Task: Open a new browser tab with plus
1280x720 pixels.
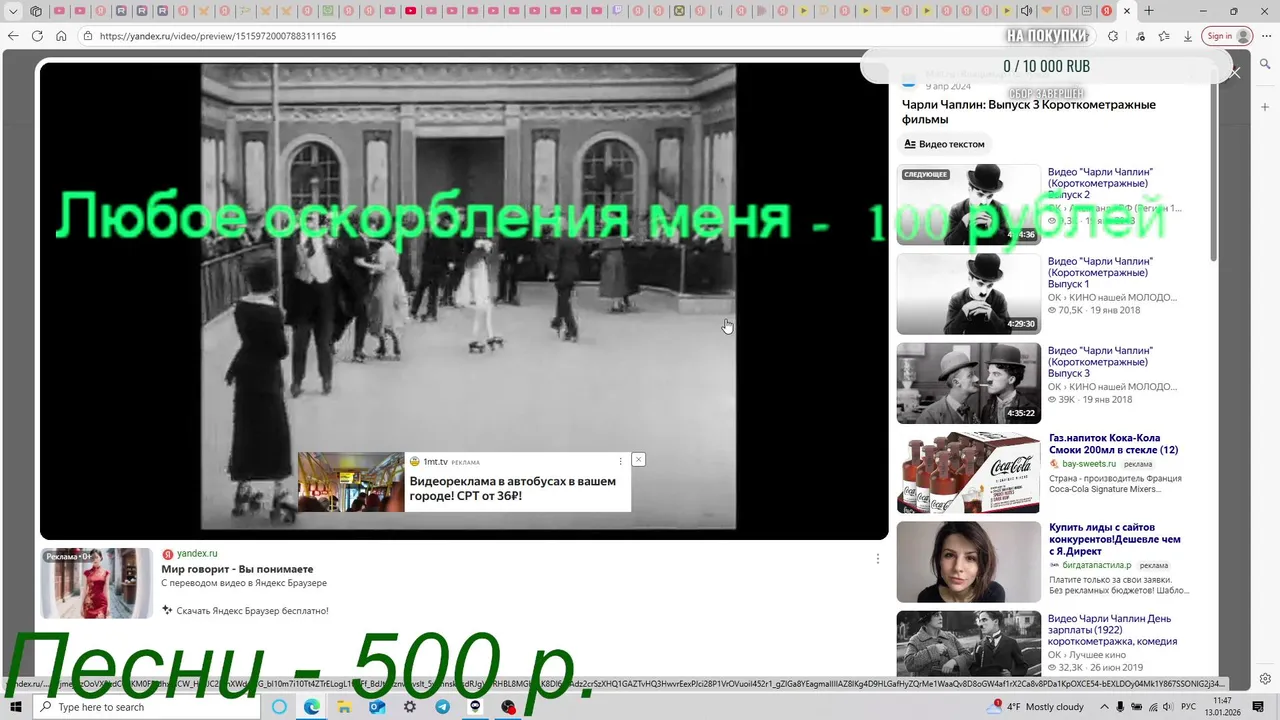Action: coord(1149,11)
